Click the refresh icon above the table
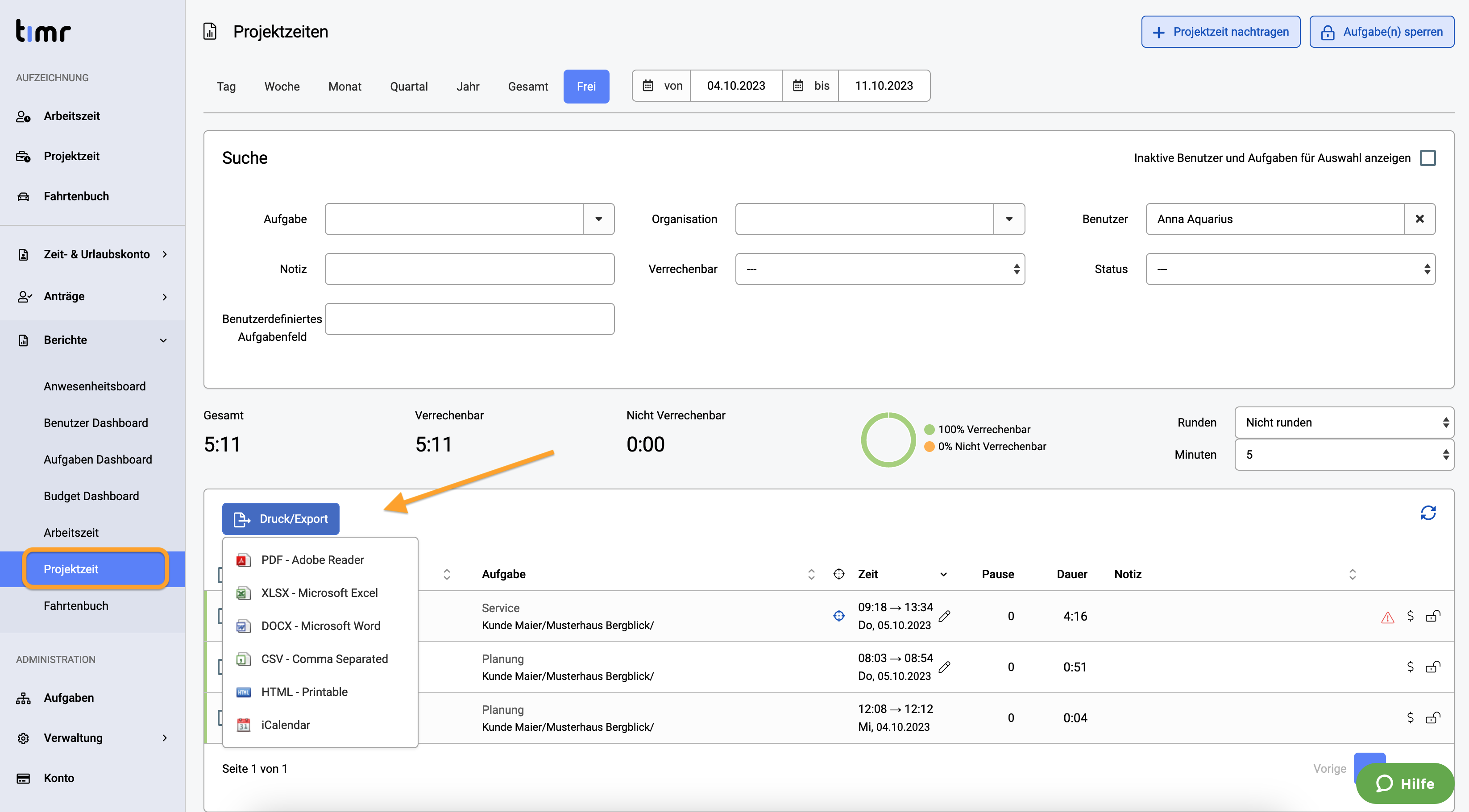 (1428, 513)
